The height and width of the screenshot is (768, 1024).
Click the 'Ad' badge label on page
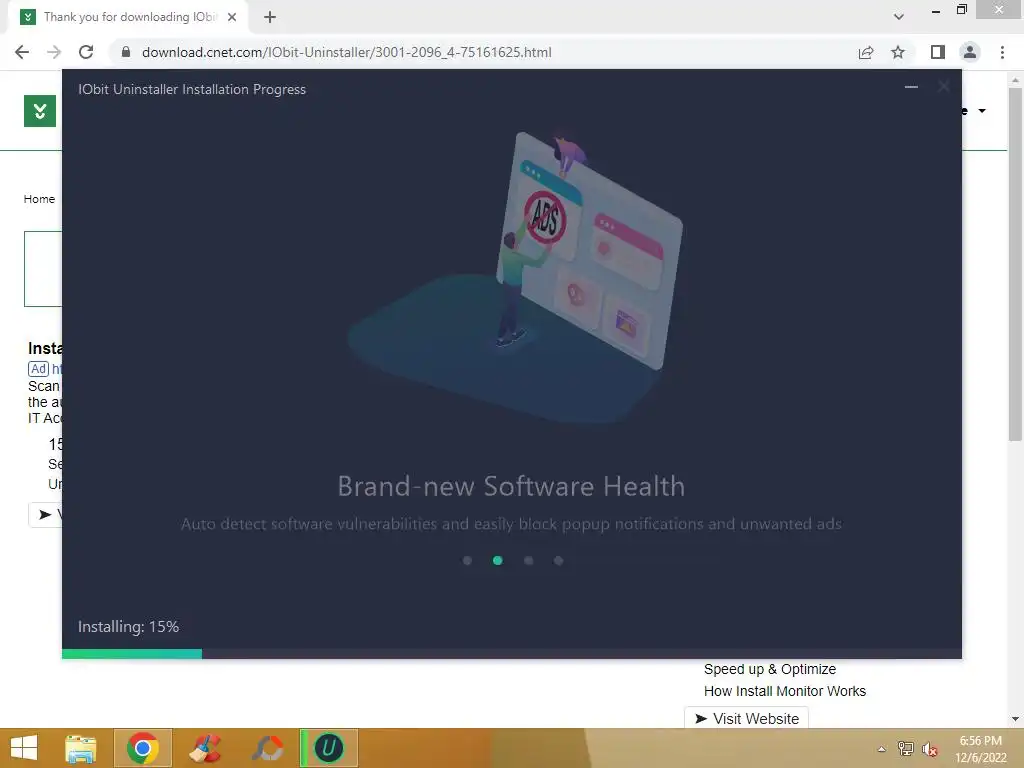39,369
